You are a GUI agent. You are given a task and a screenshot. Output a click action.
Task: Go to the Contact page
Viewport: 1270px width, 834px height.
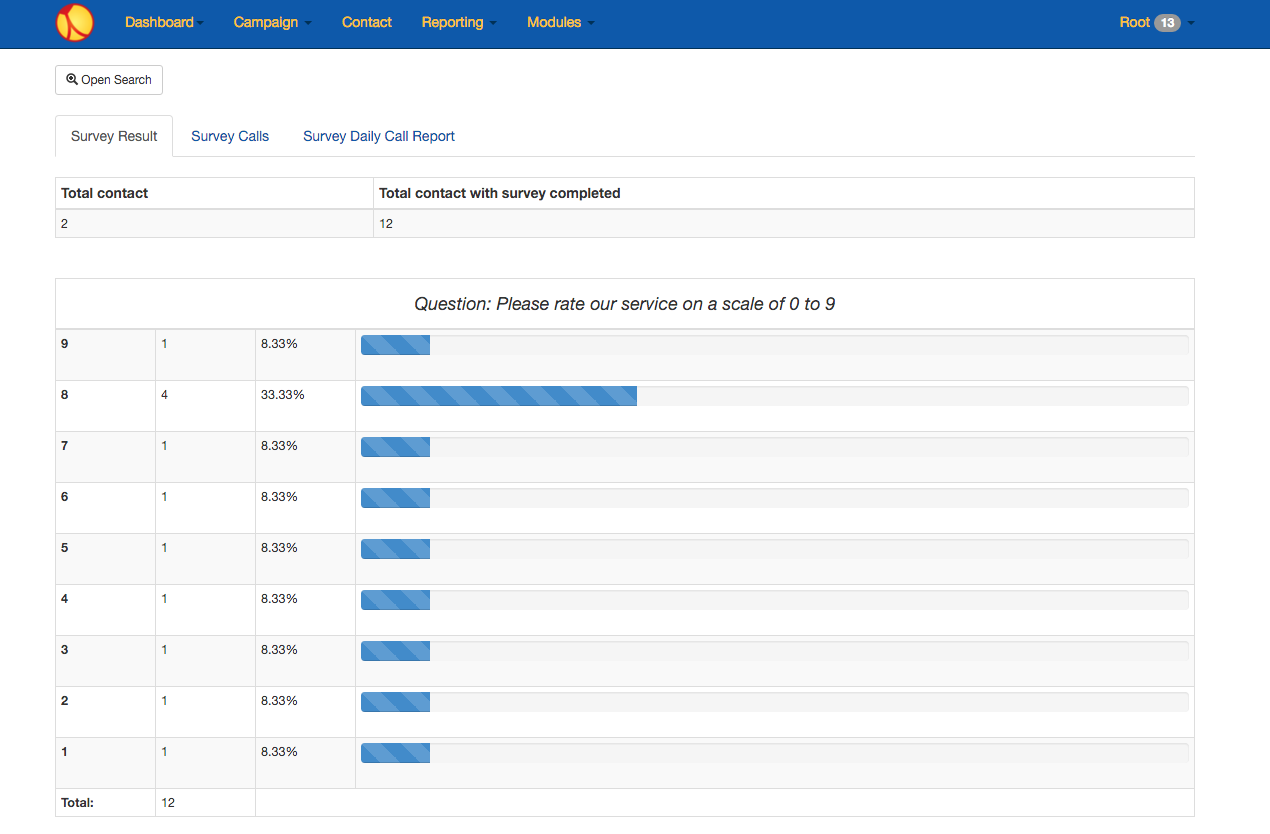(367, 22)
